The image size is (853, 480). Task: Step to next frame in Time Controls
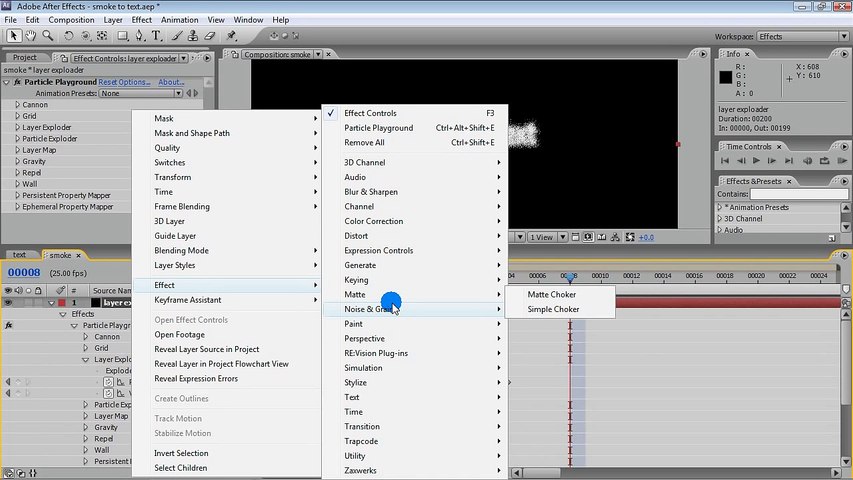pos(772,161)
